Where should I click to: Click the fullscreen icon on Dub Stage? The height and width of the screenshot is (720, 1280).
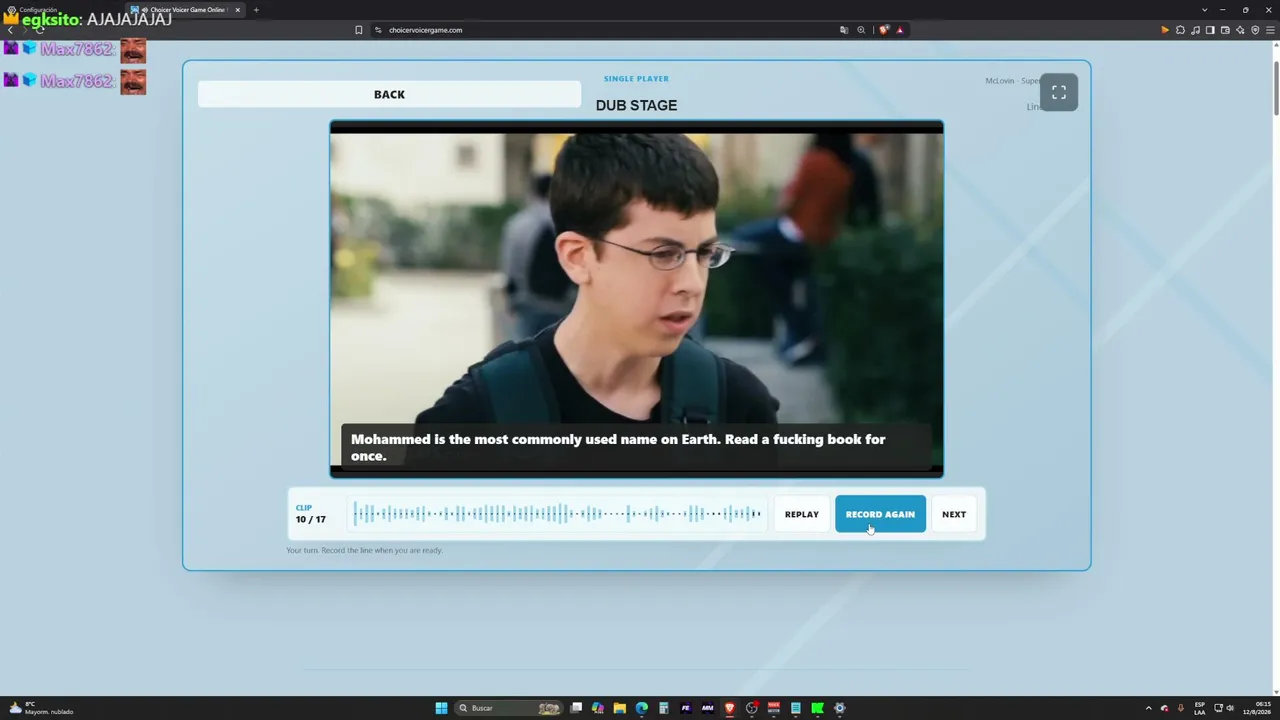(x=1059, y=93)
